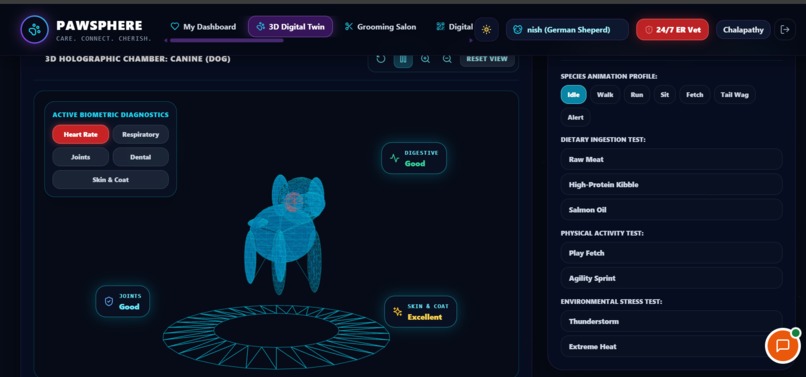Select the Sit animation profile
This screenshot has height=377, width=806.
(665, 95)
